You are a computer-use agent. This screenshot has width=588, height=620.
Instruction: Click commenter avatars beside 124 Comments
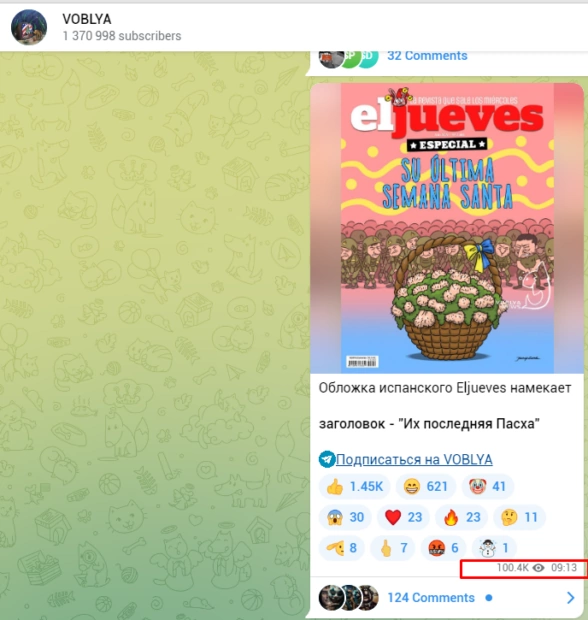coord(348,597)
